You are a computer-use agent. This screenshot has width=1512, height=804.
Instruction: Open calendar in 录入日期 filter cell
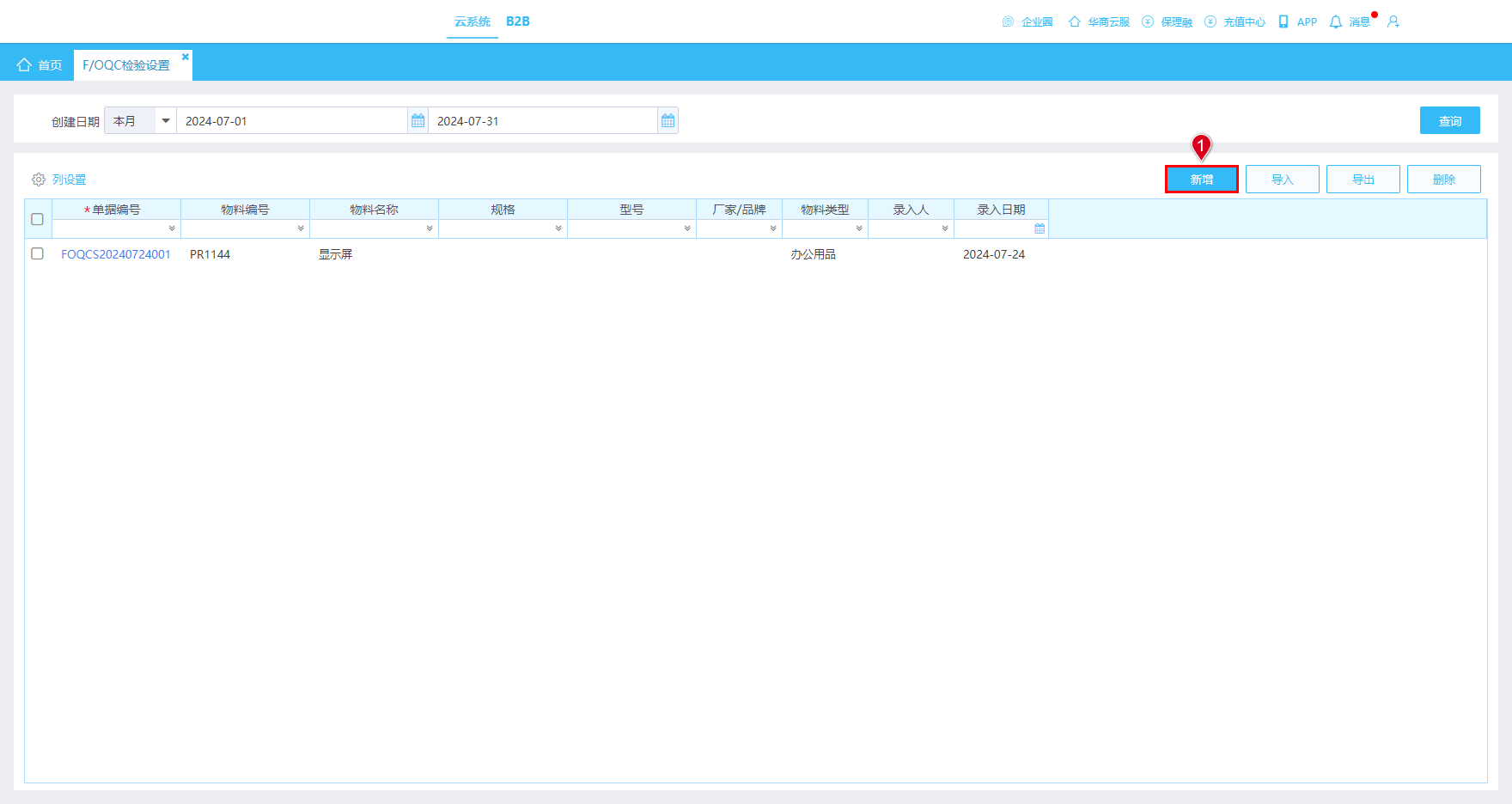pos(1039,228)
